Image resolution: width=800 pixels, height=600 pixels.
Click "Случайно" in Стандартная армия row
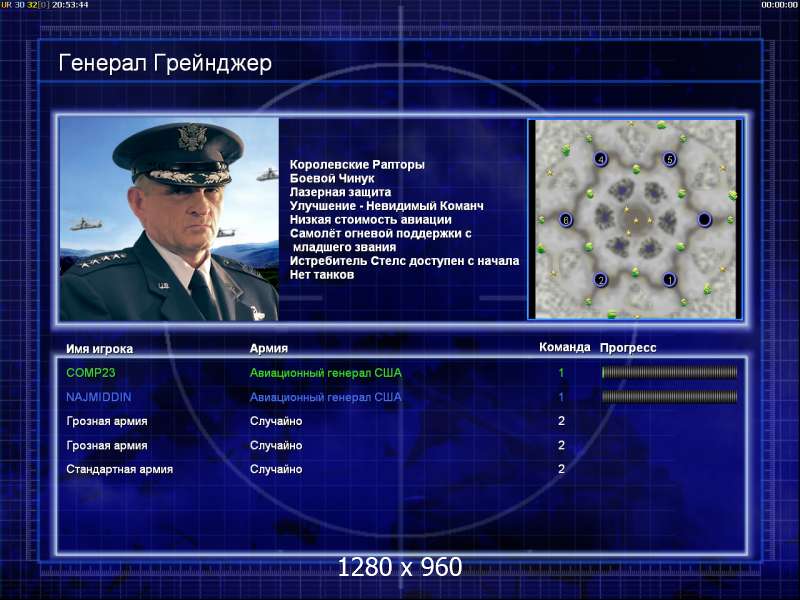(x=276, y=469)
